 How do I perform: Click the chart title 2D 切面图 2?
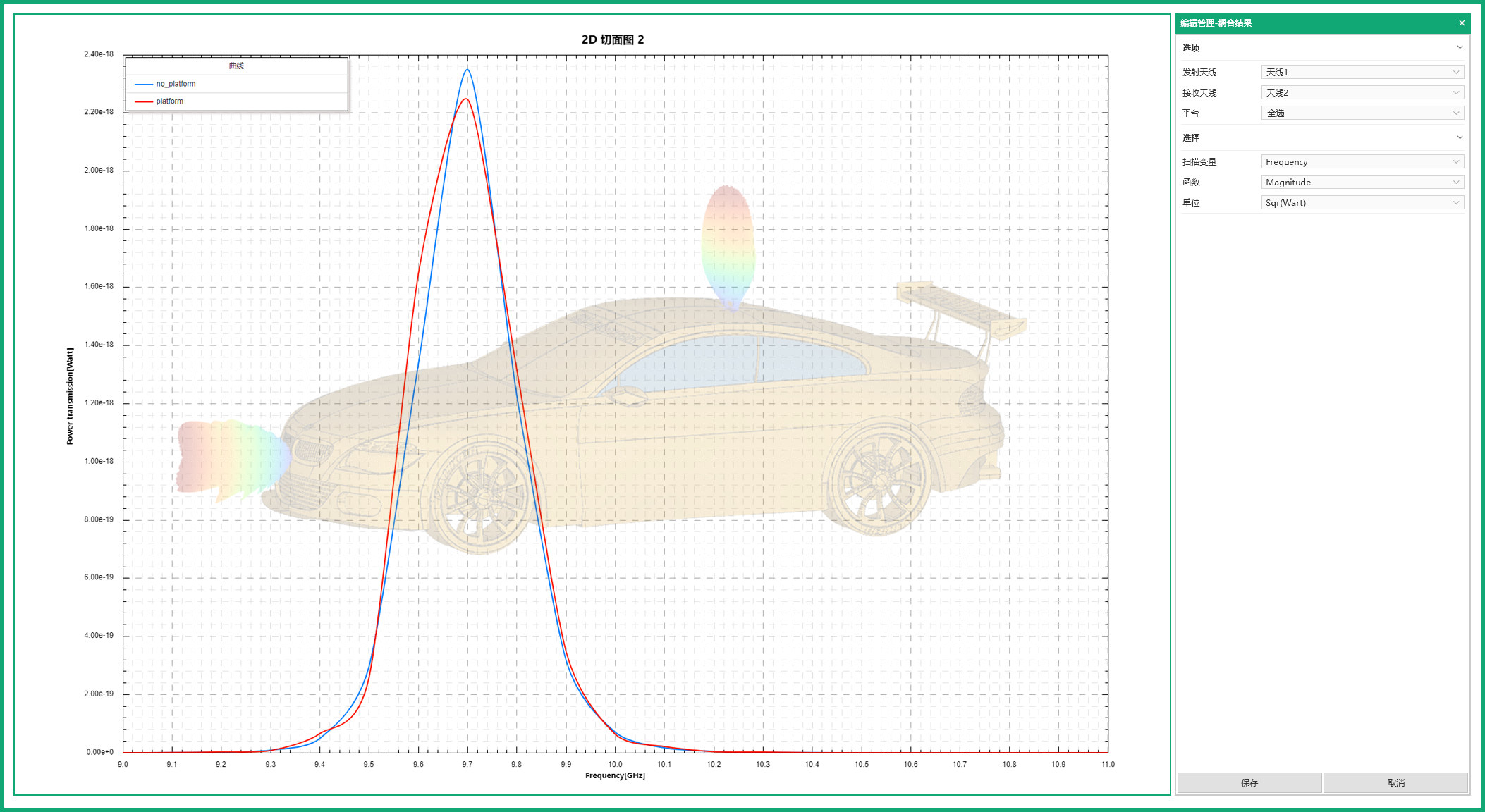612,39
